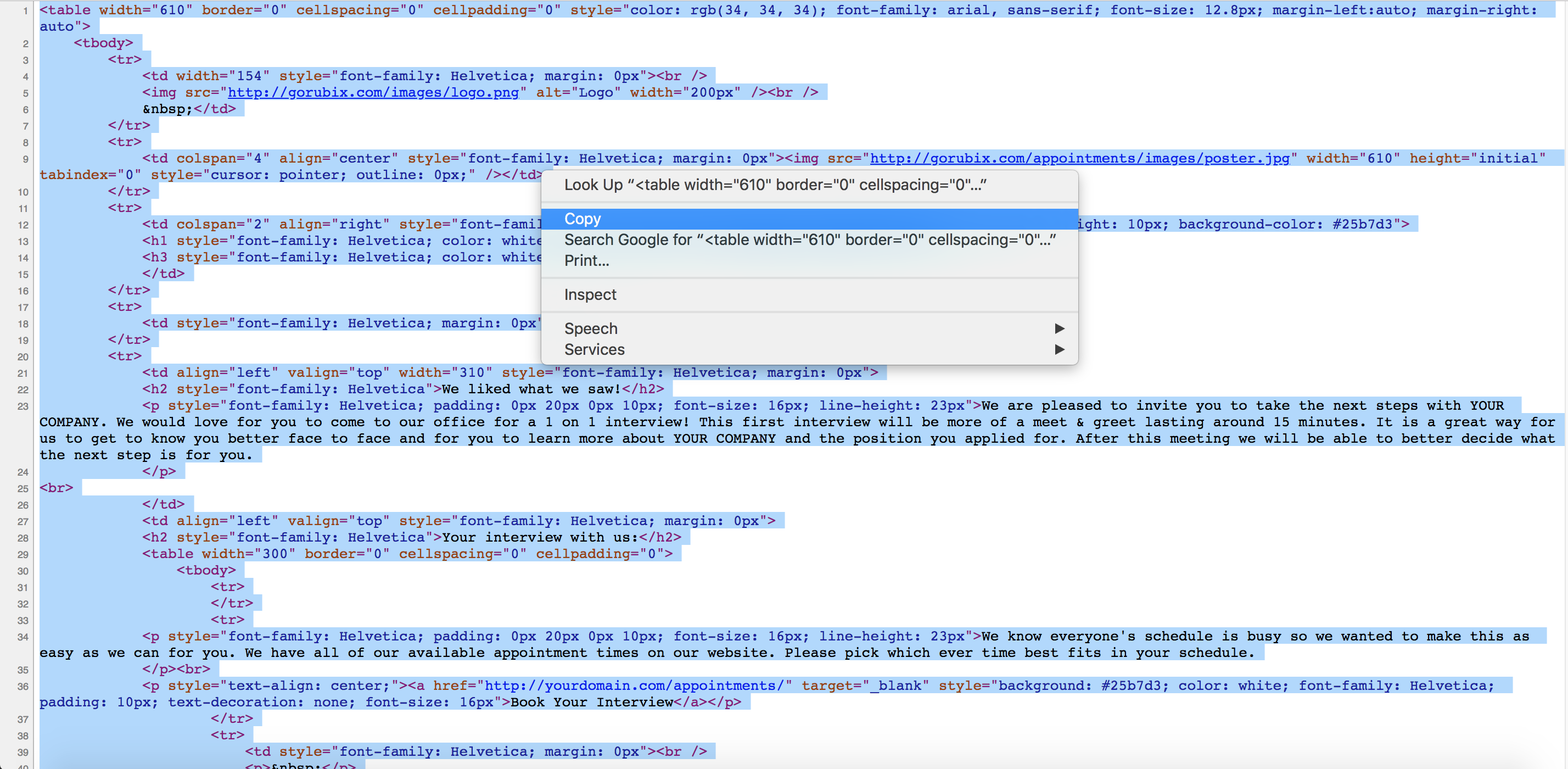The height and width of the screenshot is (769, 1568).
Task: Click the yourdomain.com/appointments/ href value
Action: coord(634,686)
